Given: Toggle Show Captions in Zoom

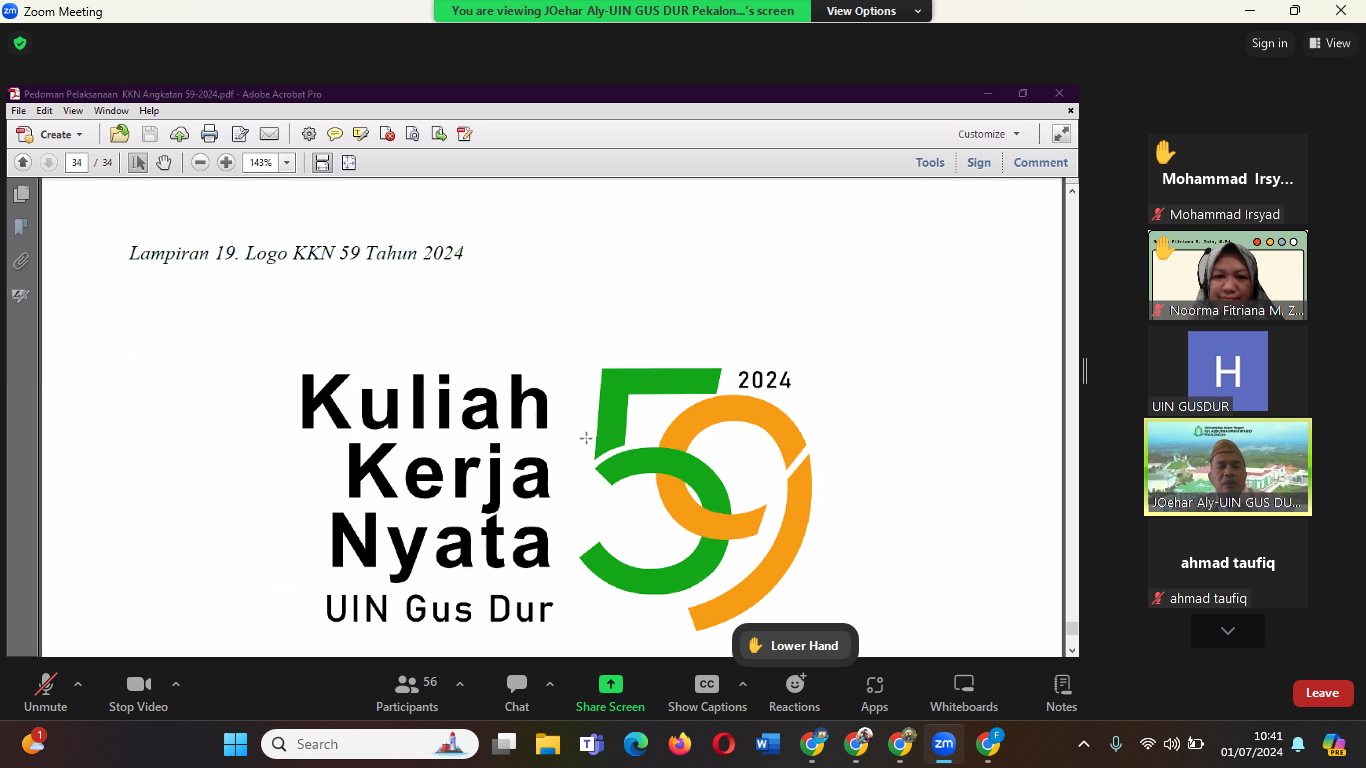Looking at the screenshot, I should (707, 693).
